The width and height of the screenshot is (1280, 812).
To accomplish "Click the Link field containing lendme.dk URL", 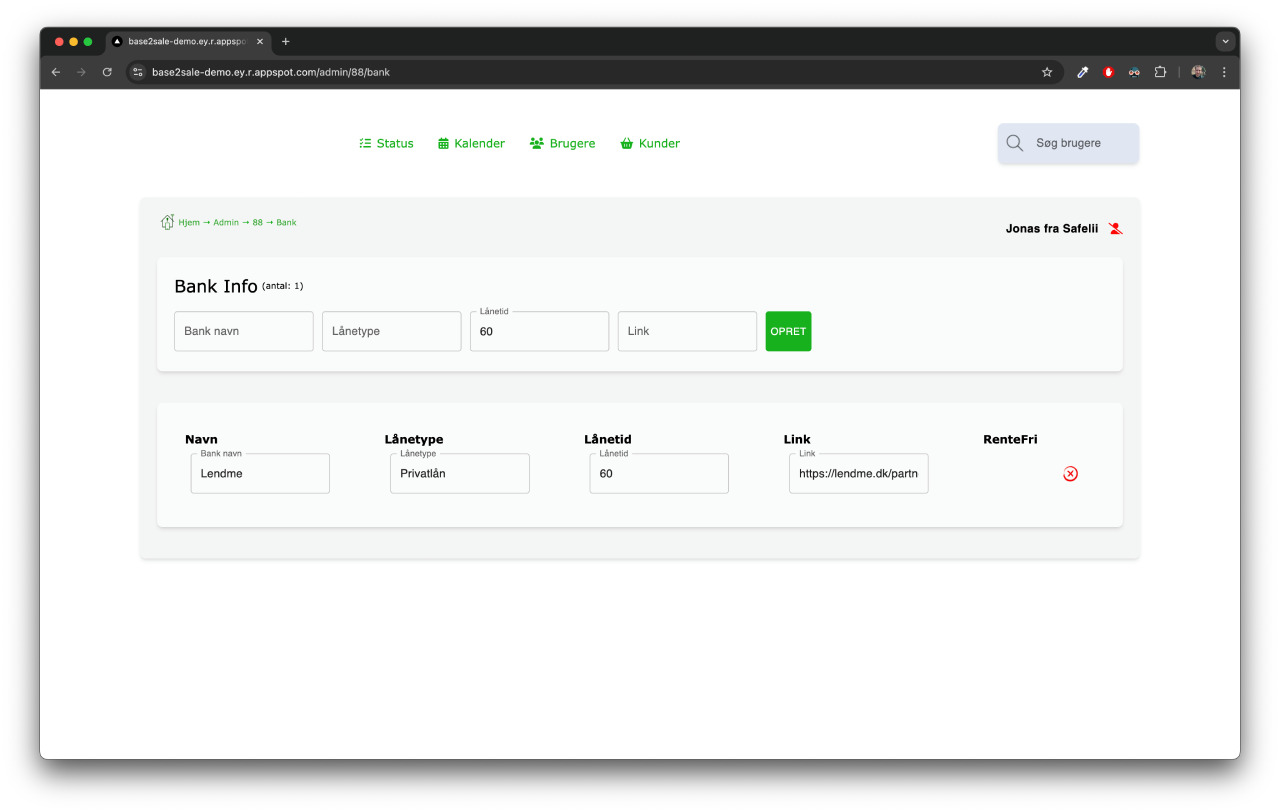I will pyautogui.click(x=858, y=473).
